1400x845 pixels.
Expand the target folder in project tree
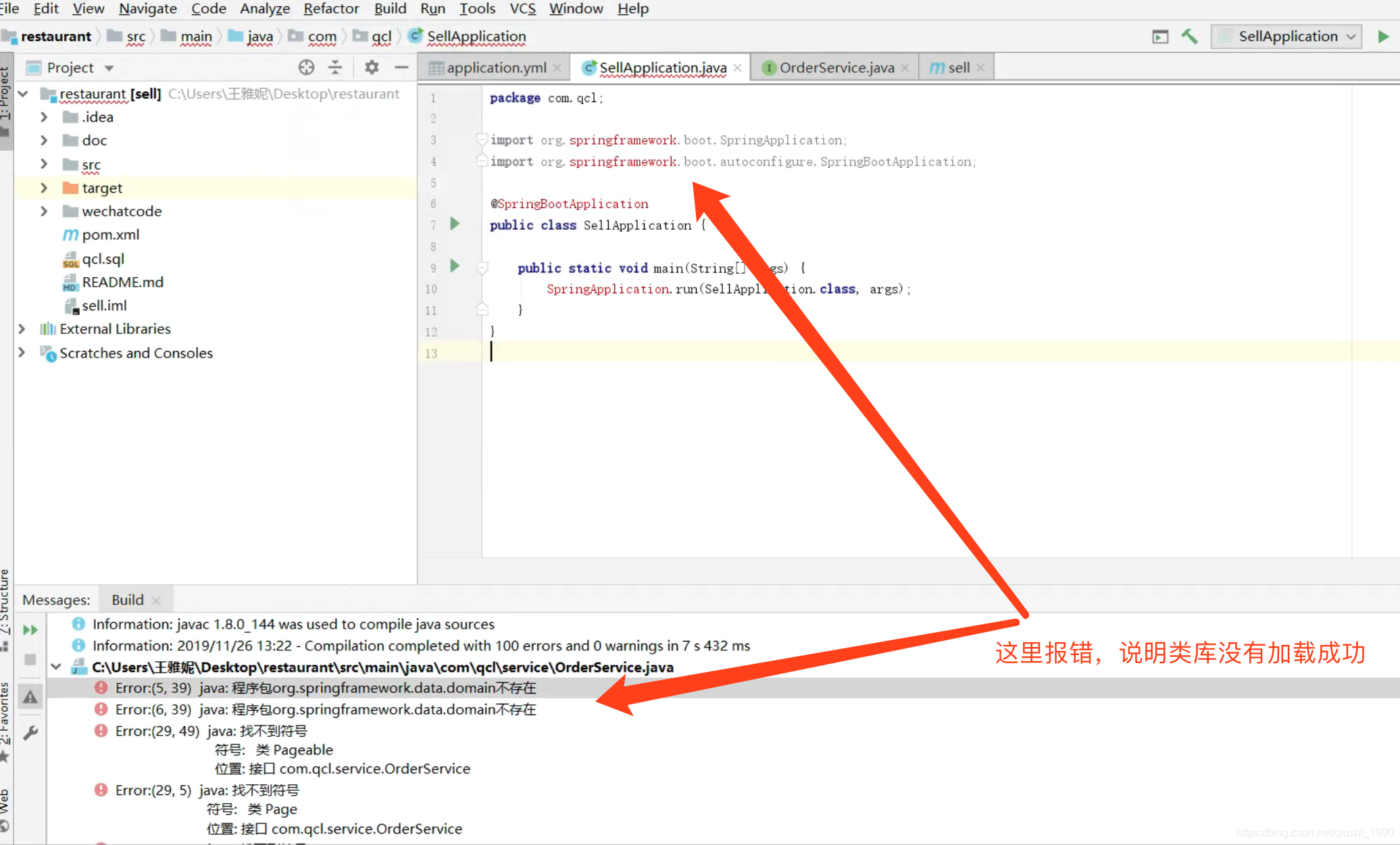45,187
